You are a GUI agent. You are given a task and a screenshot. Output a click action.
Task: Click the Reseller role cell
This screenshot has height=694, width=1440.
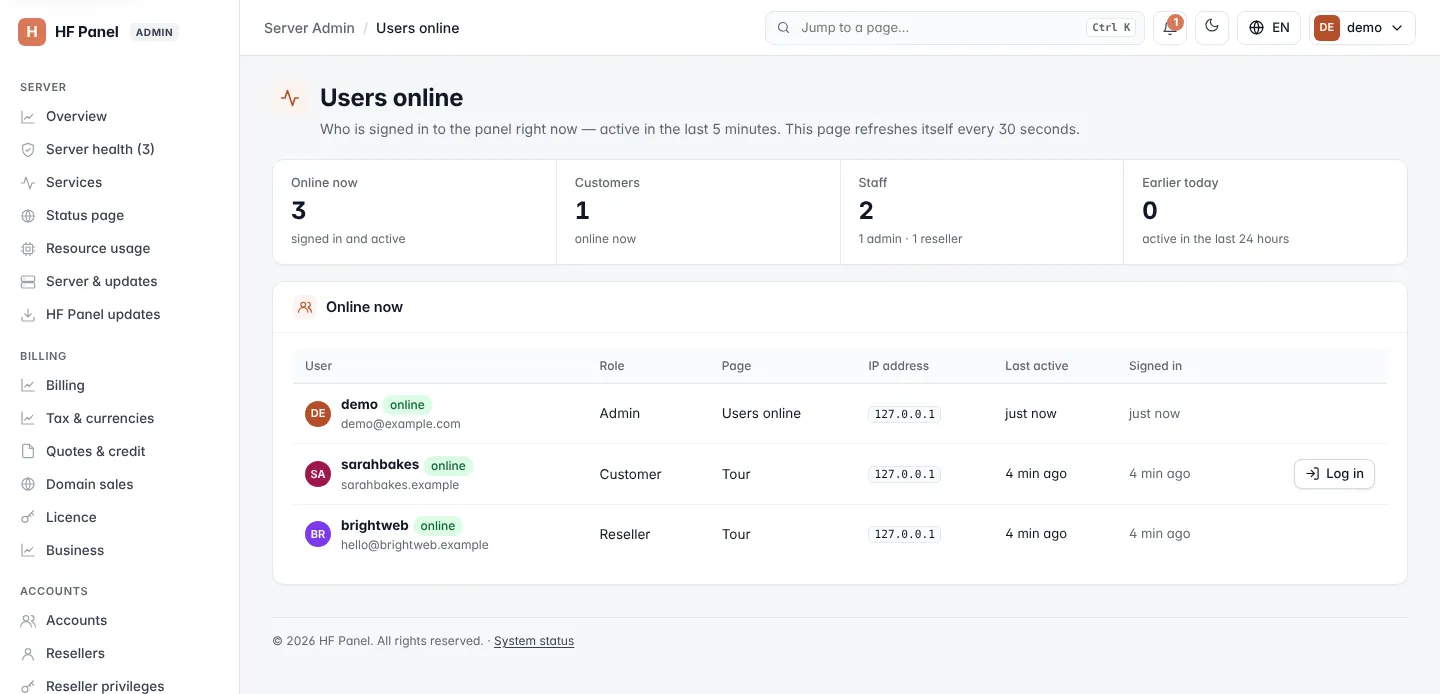pos(625,534)
